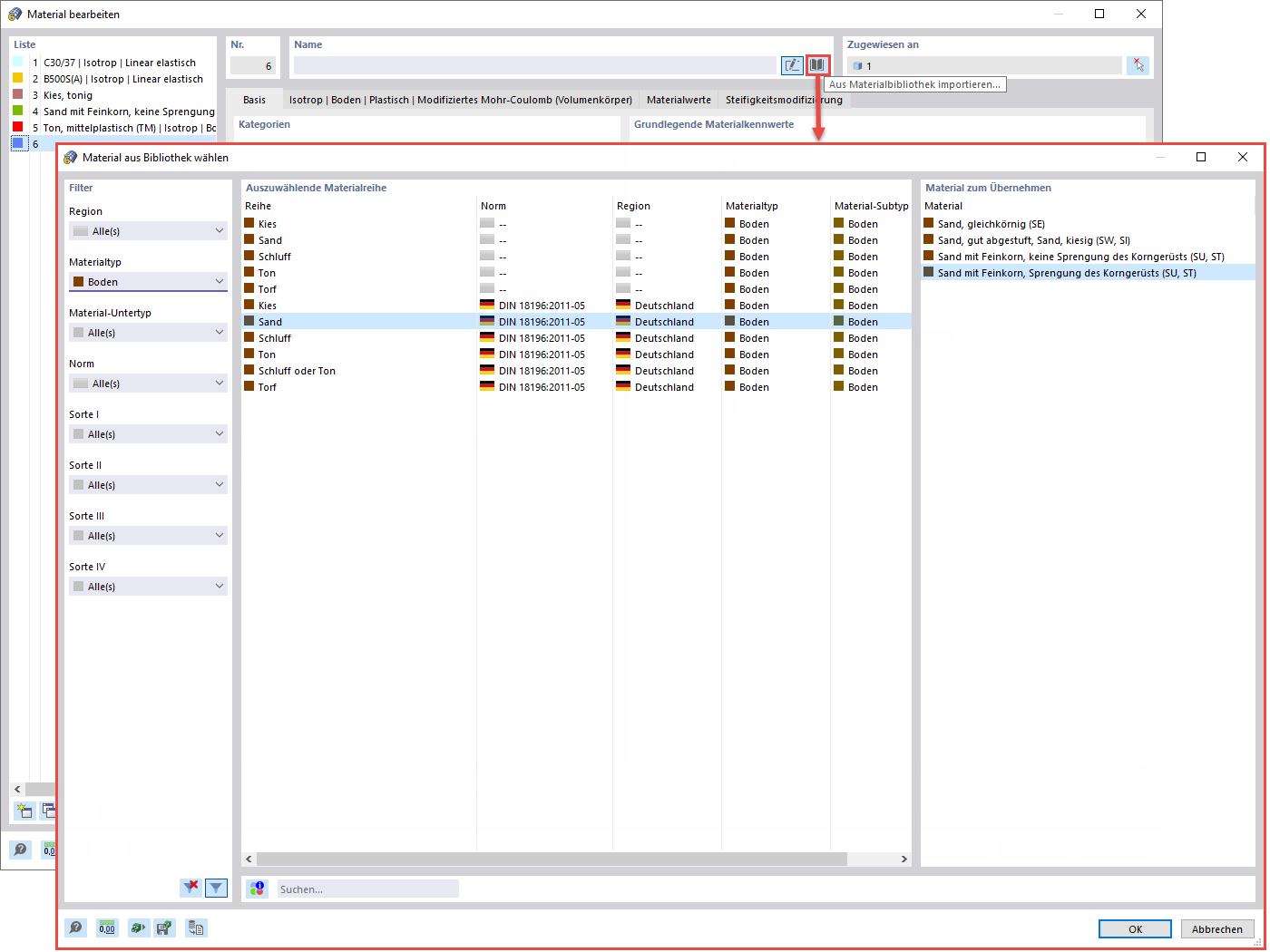Click the Zugewiesen an field showing 1
Image resolution: width=1270 pixels, height=952 pixels.
[984, 65]
